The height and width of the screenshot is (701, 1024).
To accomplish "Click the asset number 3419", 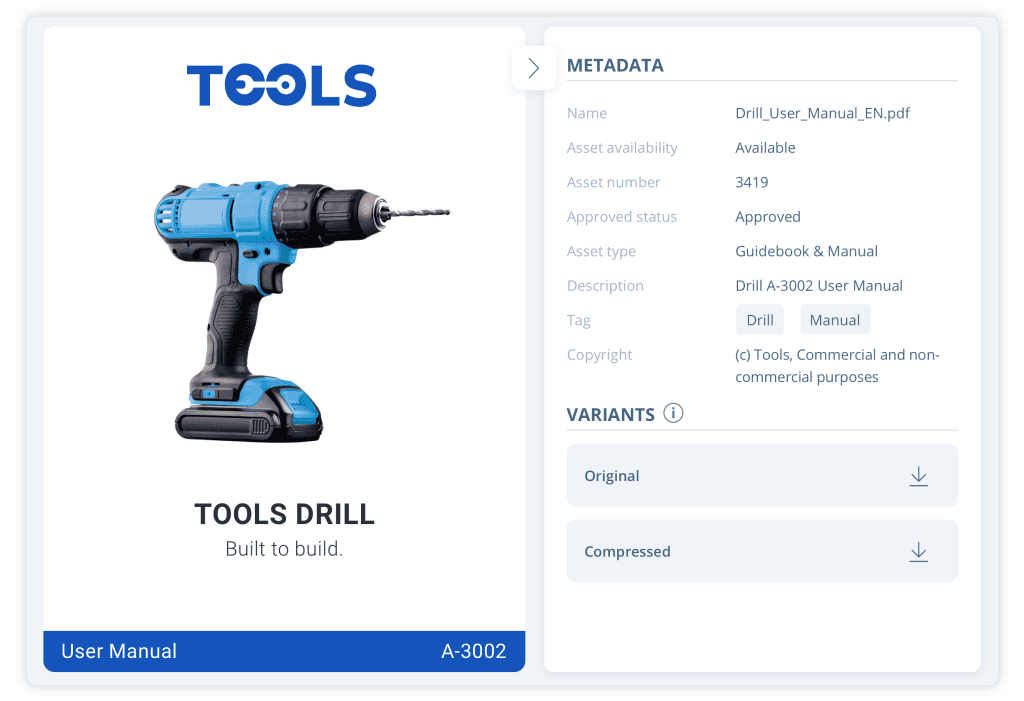I will pos(751,182).
